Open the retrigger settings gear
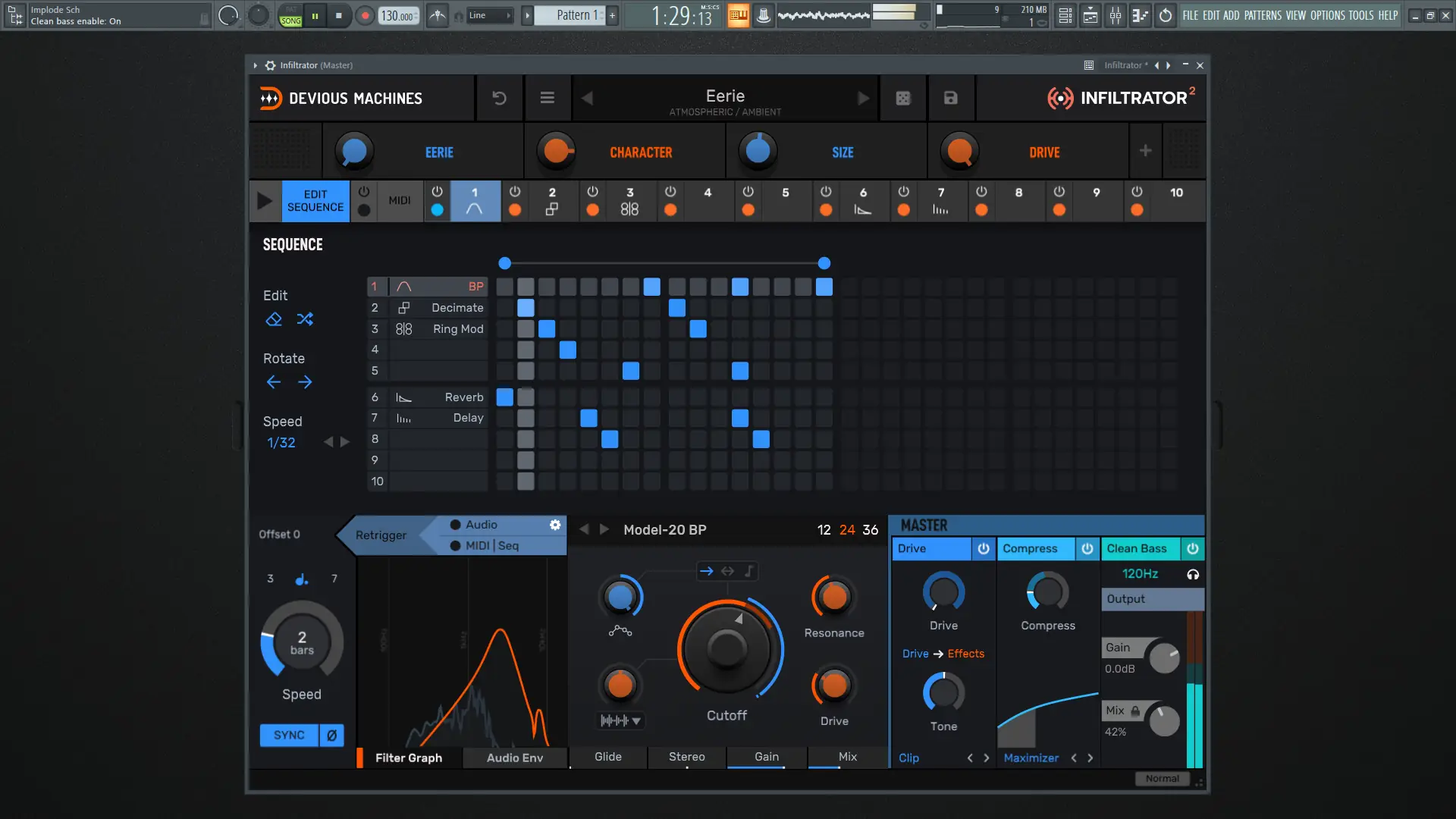This screenshot has width=1456, height=819. pos(555,525)
